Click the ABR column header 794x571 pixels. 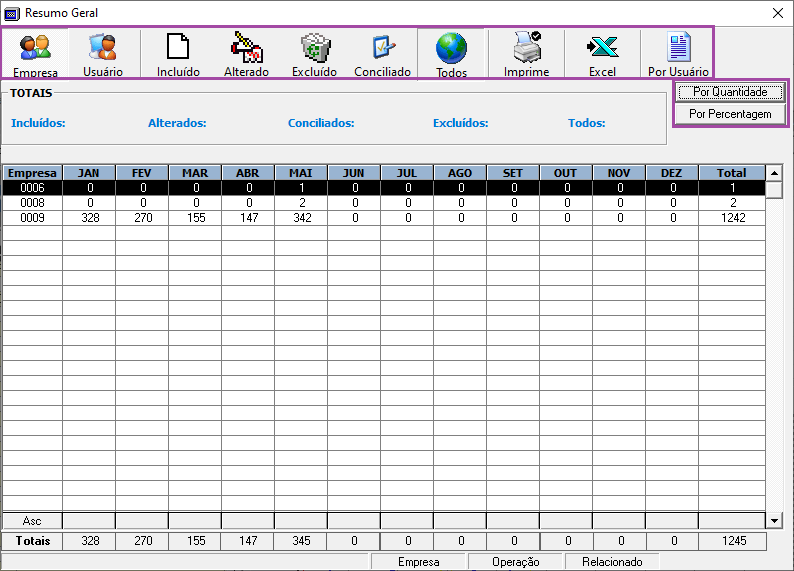[248, 173]
